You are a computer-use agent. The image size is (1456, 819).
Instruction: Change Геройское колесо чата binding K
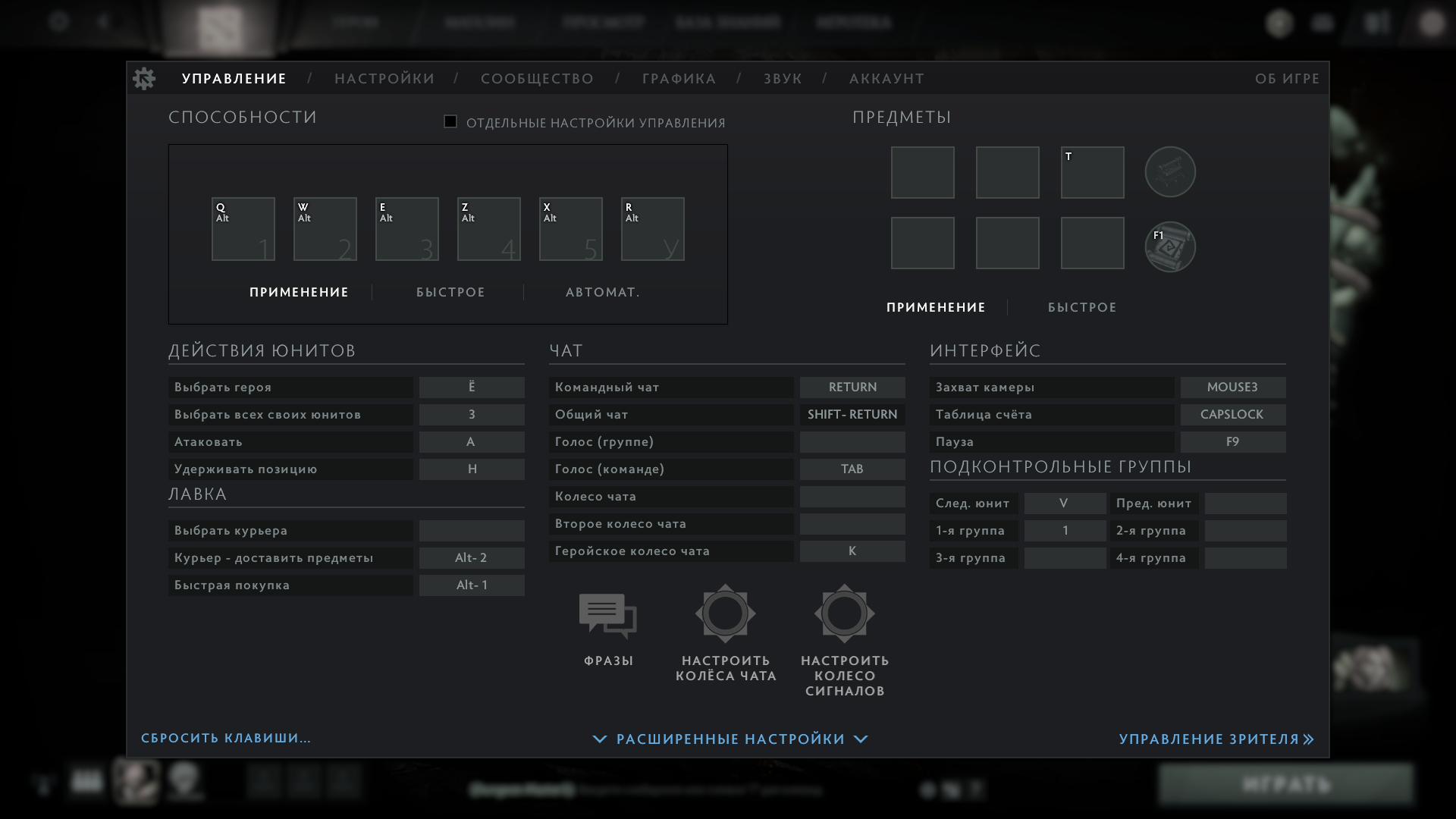point(852,551)
